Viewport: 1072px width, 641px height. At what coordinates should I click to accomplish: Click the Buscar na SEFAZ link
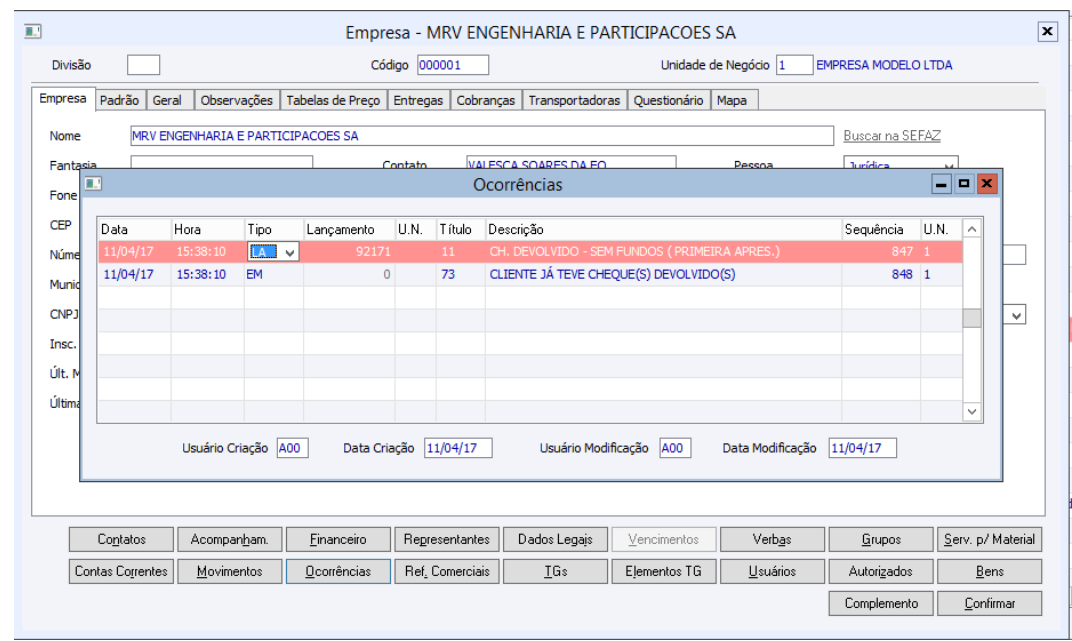pos(892,136)
